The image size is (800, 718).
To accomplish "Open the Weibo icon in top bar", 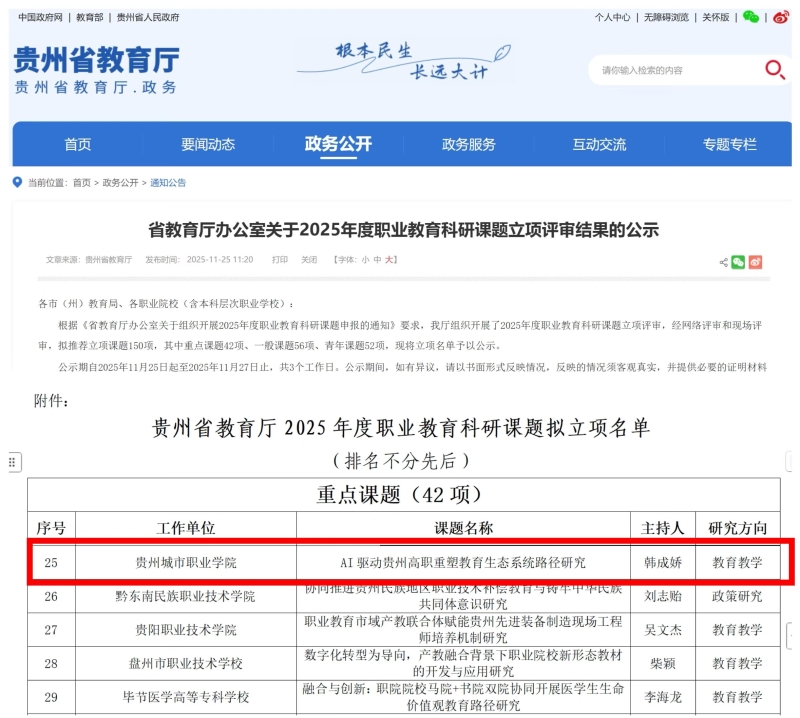I will 780,17.
